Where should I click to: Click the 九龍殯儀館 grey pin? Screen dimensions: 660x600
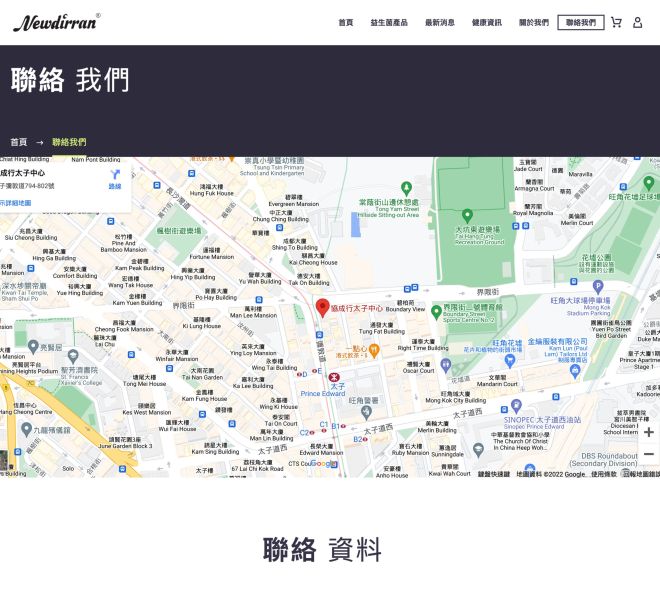pos(26,430)
